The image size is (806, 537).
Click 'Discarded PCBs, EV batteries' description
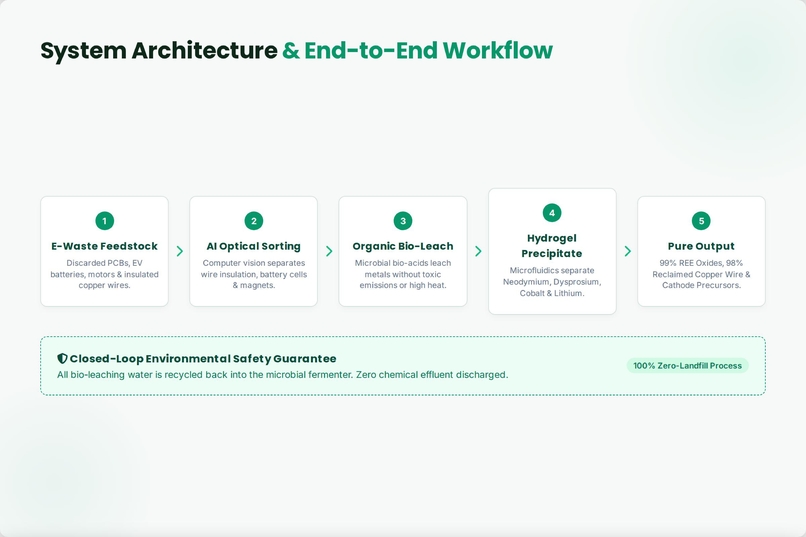coord(104,274)
